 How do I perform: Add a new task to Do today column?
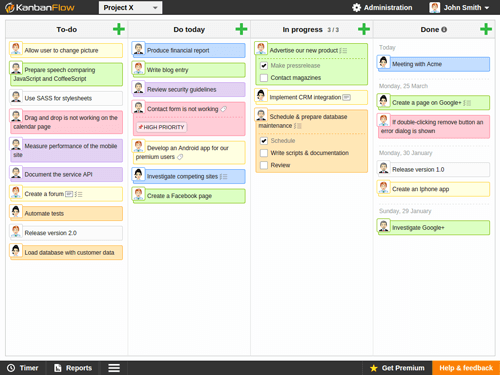pos(241,29)
